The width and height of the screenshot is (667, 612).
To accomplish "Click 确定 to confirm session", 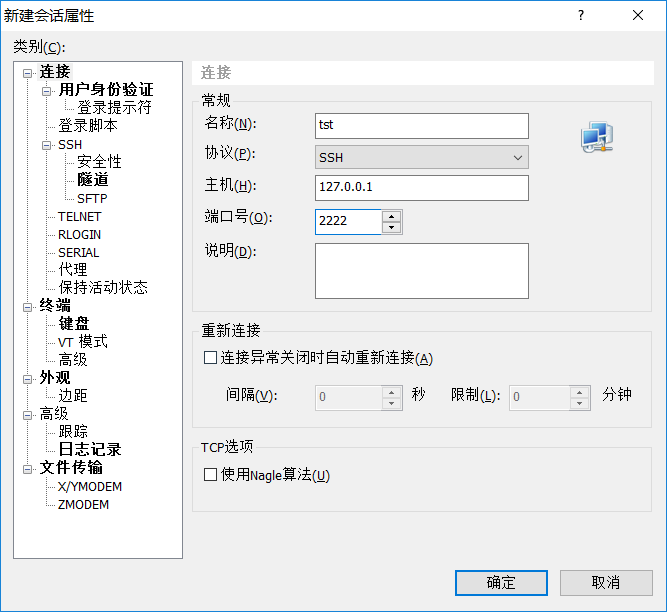I will (x=501, y=583).
